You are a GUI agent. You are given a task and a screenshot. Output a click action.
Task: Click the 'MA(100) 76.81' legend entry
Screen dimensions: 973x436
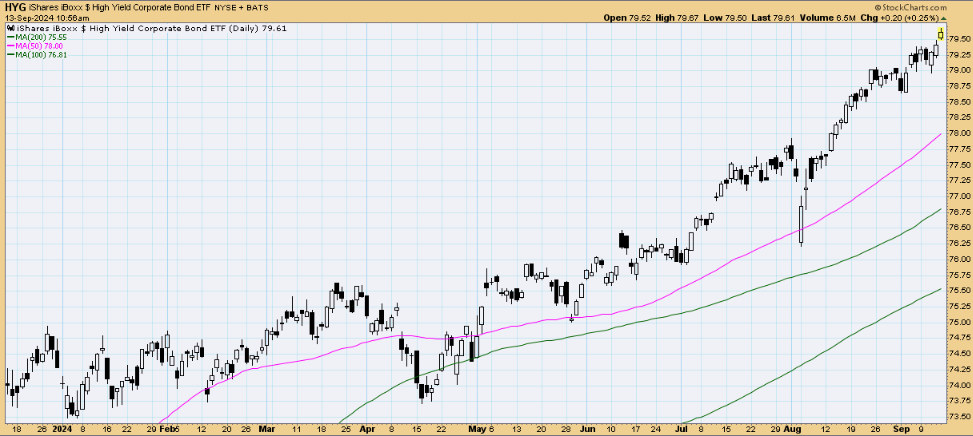40,55
